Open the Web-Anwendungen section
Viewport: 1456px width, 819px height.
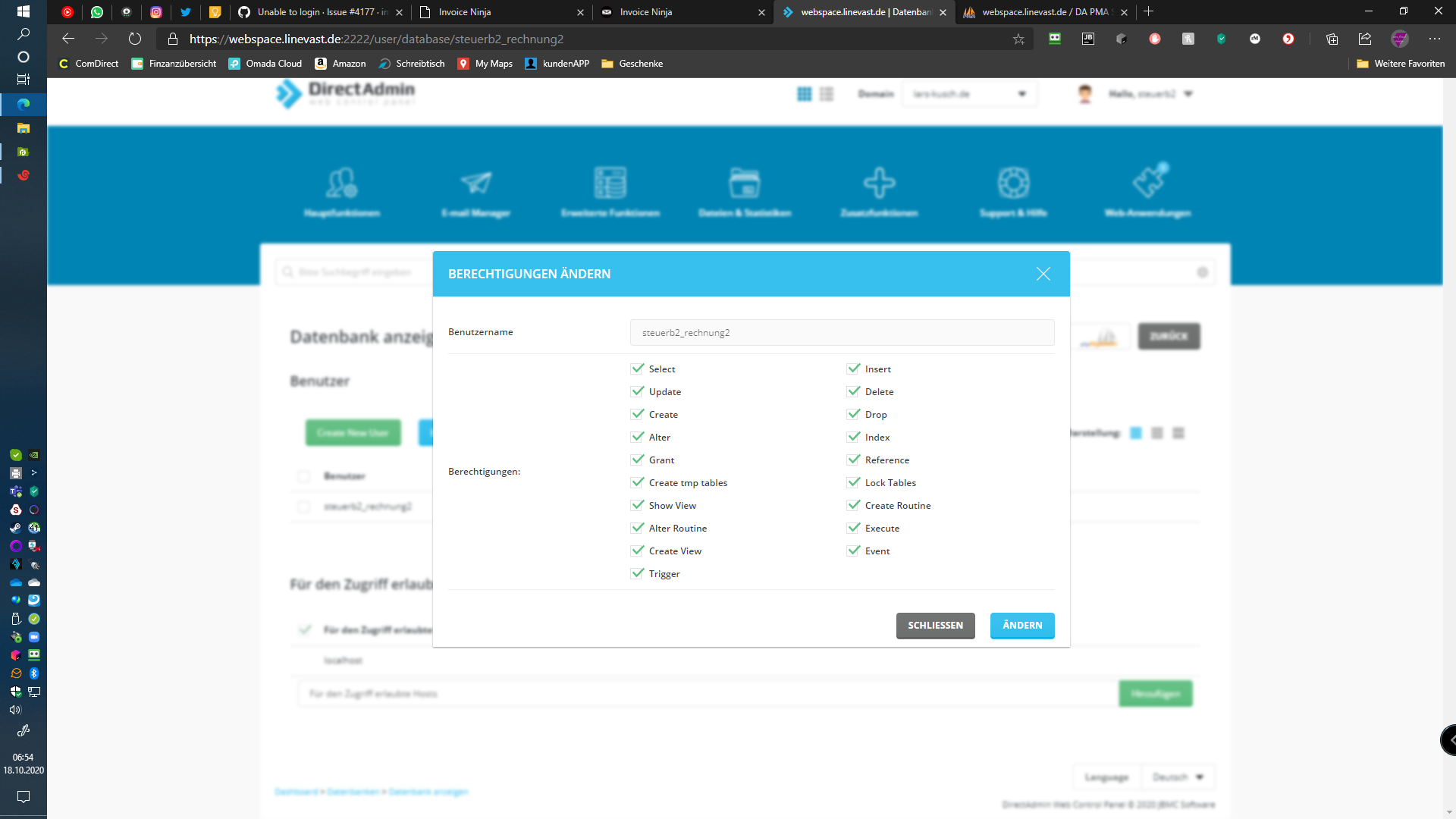coord(1147,192)
